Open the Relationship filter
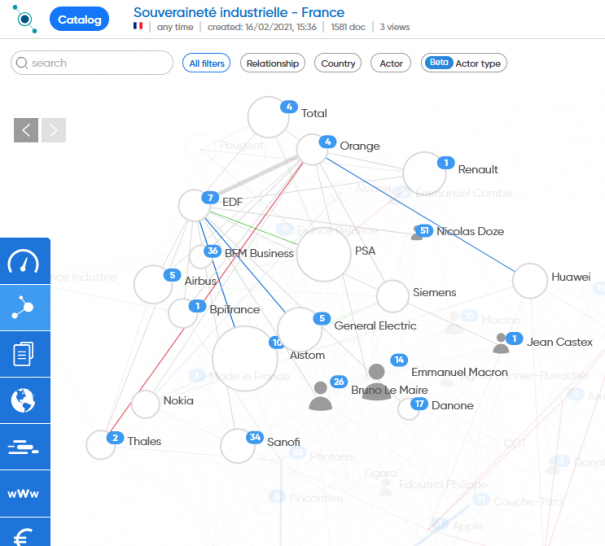This screenshot has height=546, width=605. coord(272,63)
